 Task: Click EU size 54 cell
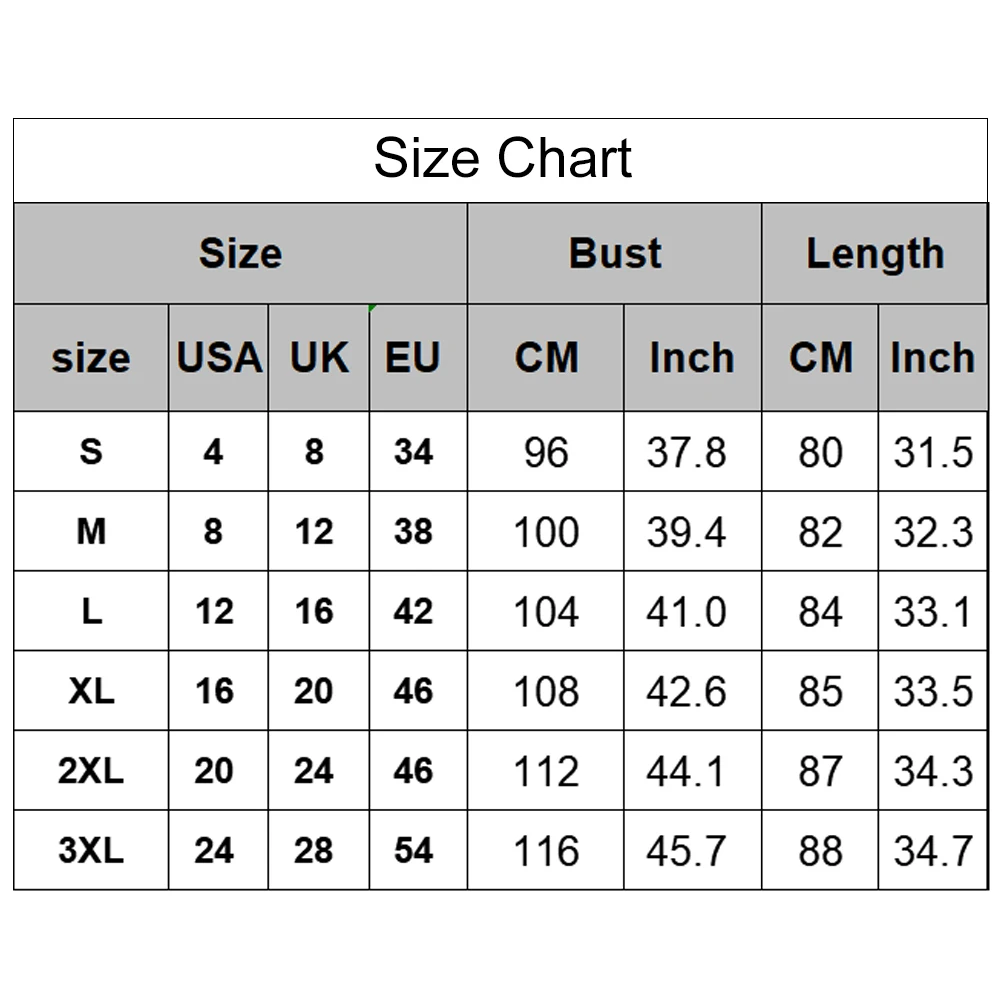click(x=413, y=851)
